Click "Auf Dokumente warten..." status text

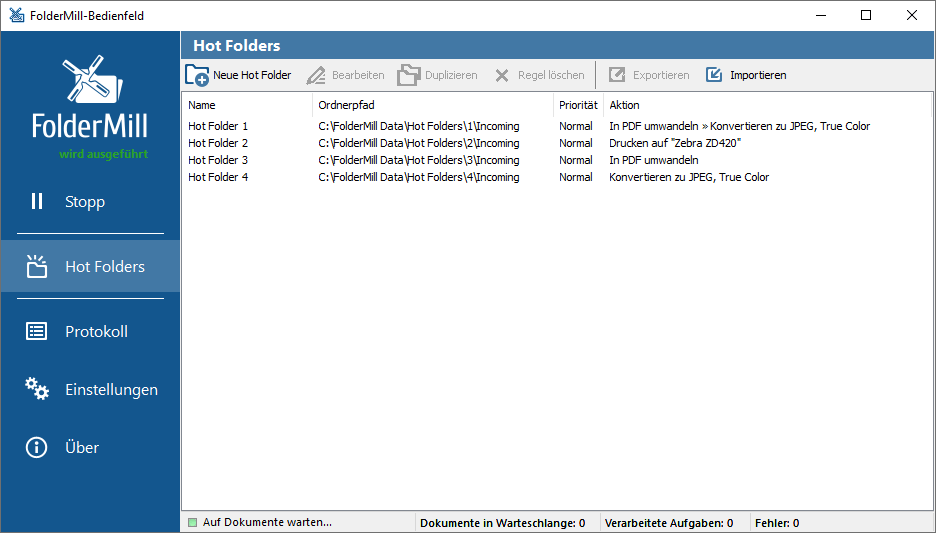pos(267,522)
